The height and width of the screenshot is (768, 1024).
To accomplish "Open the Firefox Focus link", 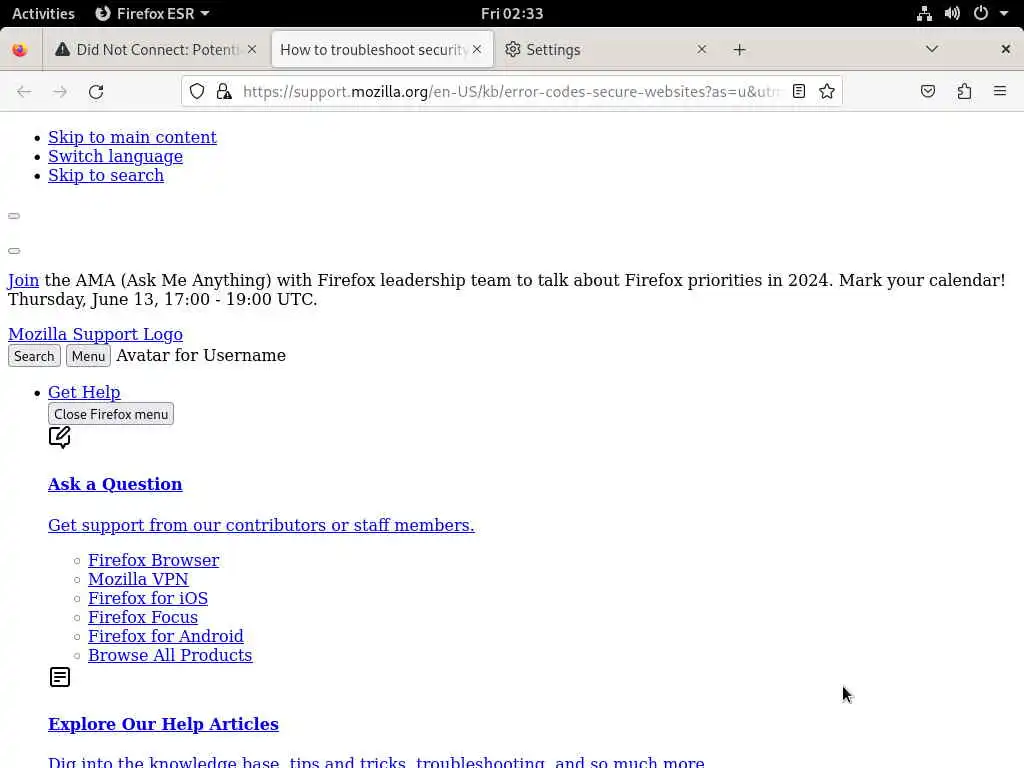I will coord(142,617).
